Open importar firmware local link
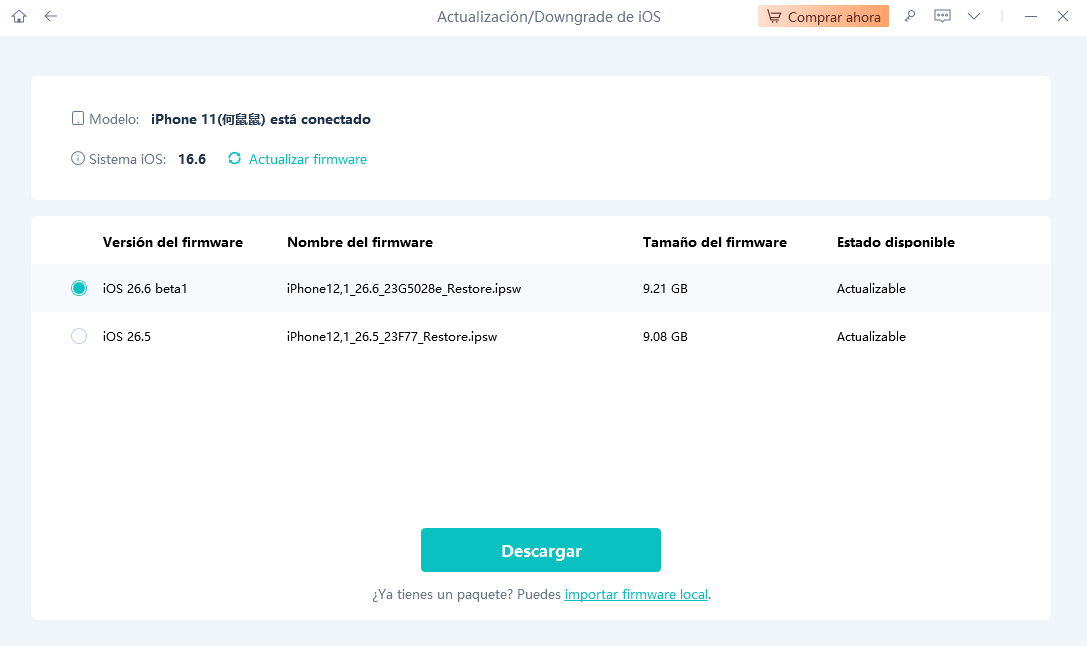1087x646 pixels. (636, 595)
